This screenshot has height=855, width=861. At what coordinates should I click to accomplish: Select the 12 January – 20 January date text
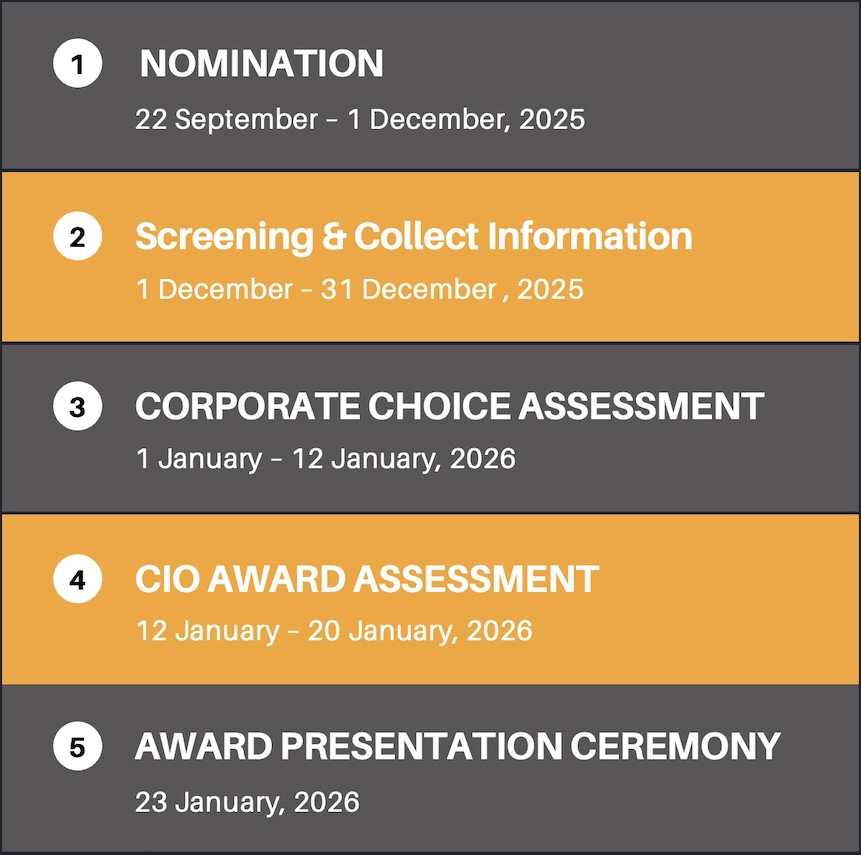tap(334, 631)
